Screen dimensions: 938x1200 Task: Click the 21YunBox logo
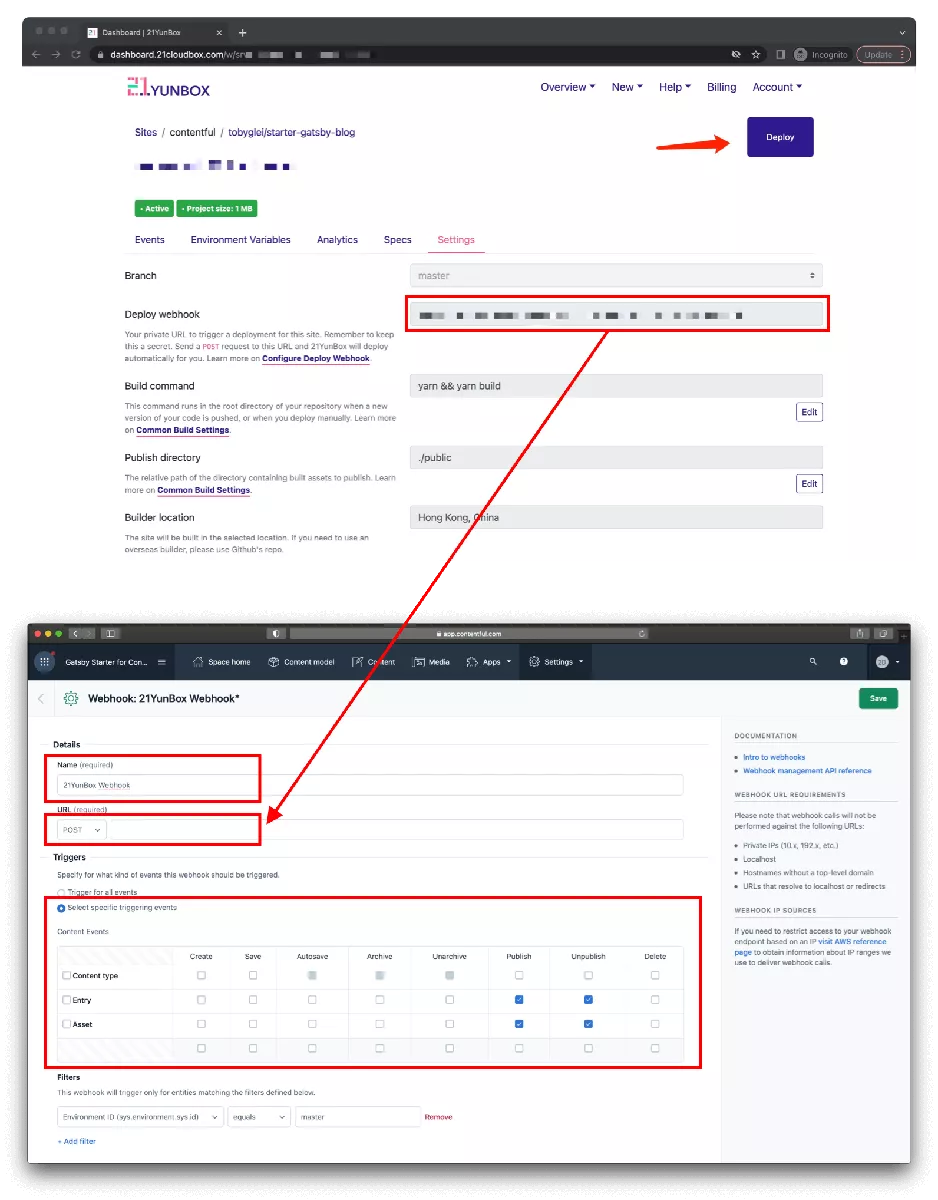click(x=168, y=88)
